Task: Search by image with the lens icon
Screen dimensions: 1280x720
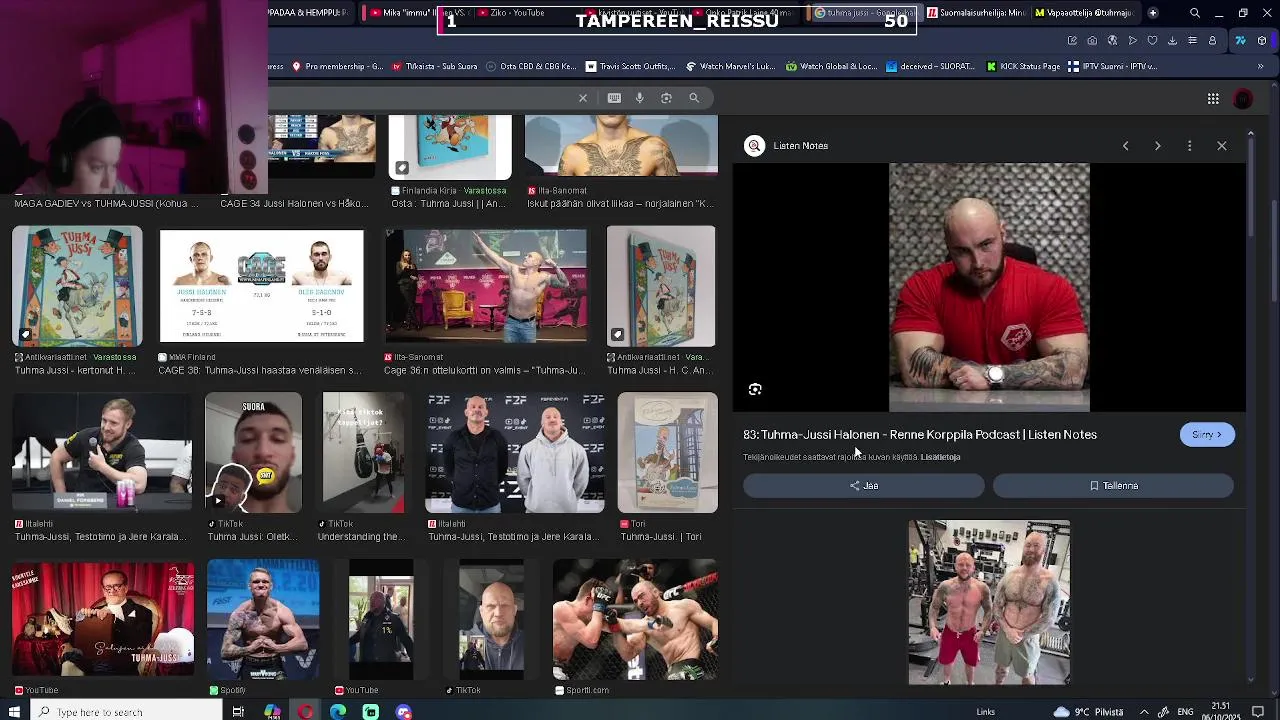Action: pos(666,98)
